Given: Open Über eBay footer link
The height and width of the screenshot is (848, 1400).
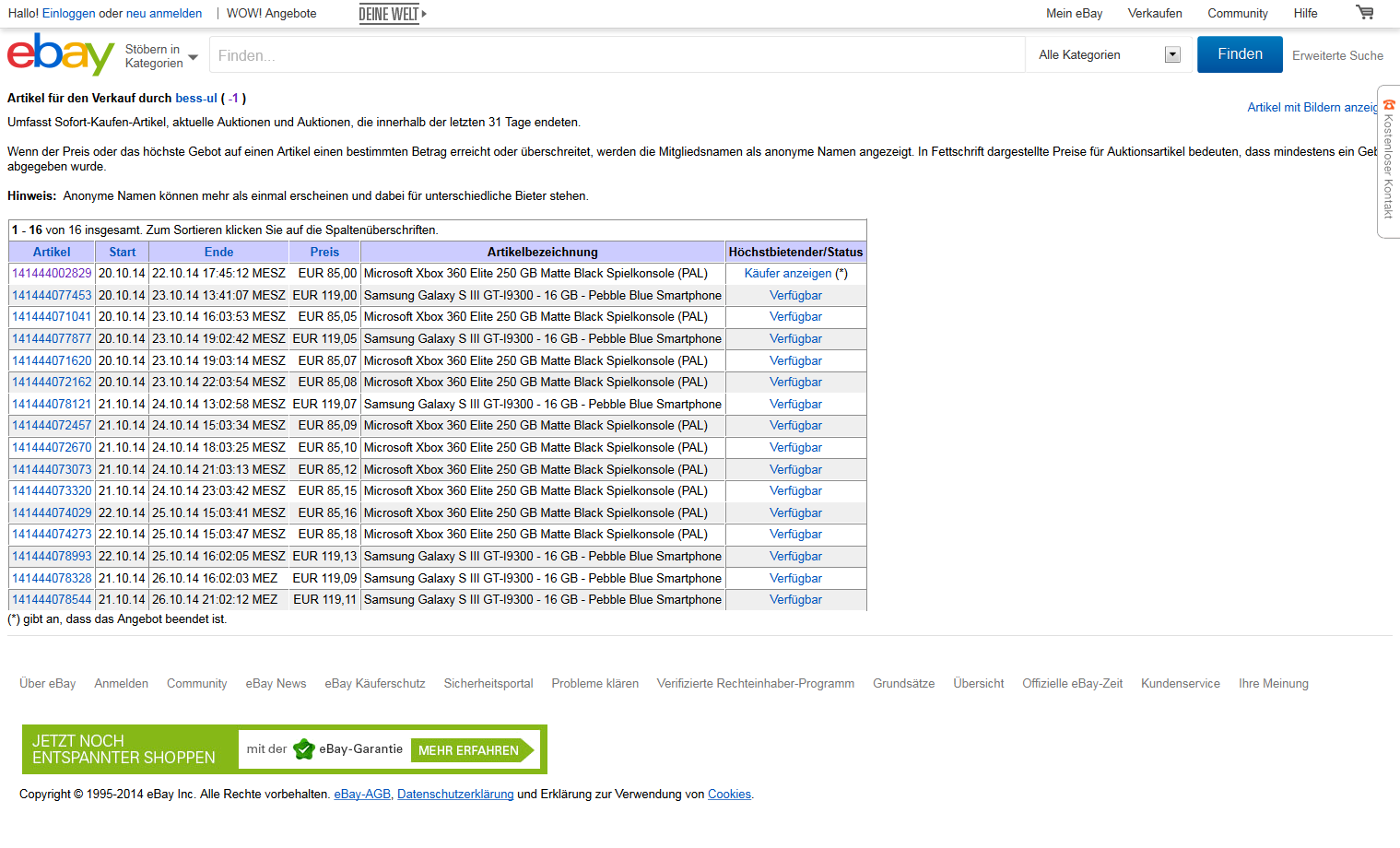Looking at the screenshot, I should pos(48,683).
